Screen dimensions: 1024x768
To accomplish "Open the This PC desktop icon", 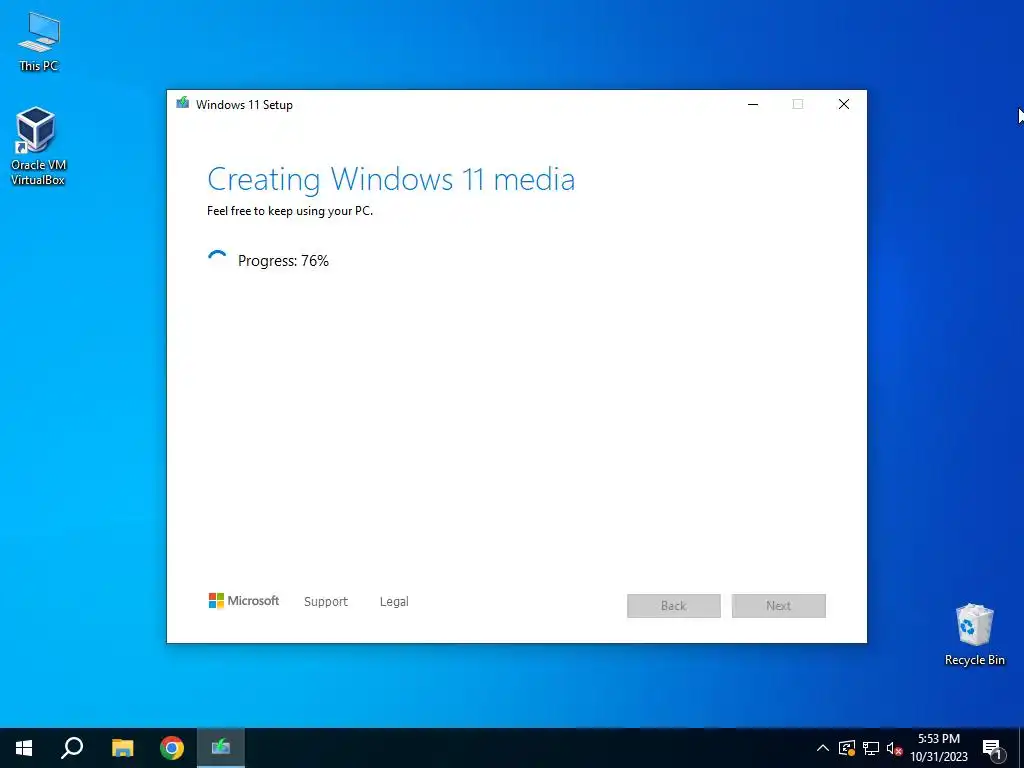I will (39, 42).
